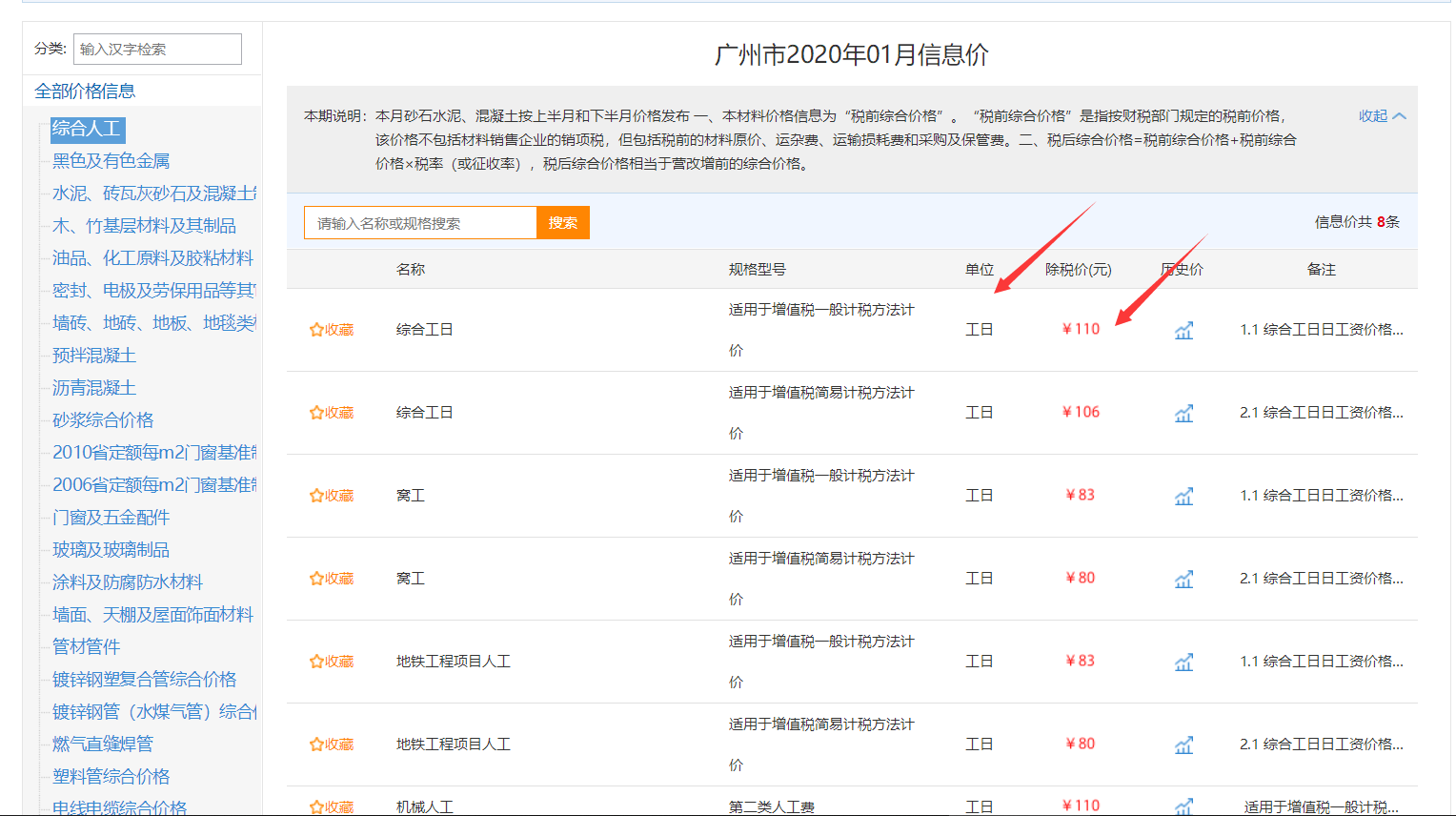Open history chart for ¥83 地铁工程项目人工 row
1456x816 pixels.
(x=1183, y=663)
